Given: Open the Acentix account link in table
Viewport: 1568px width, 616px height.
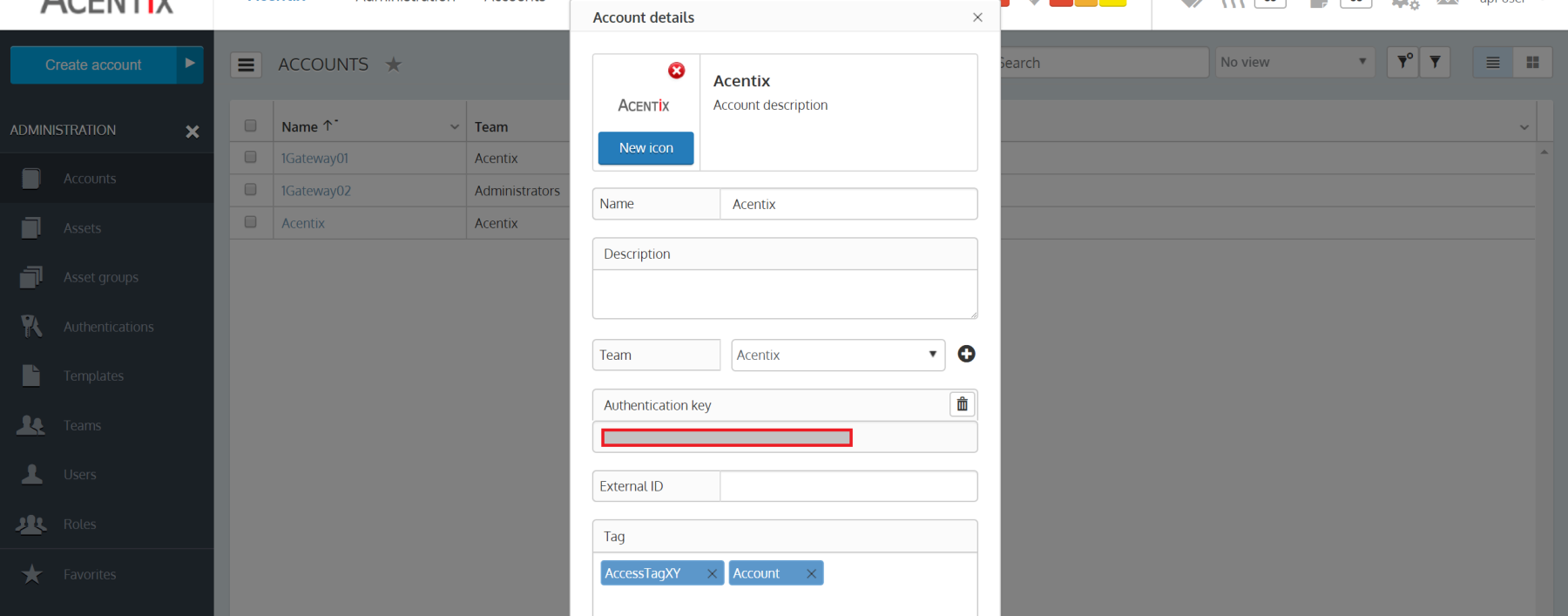Looking at the screenshot, I should pos(303,223).
